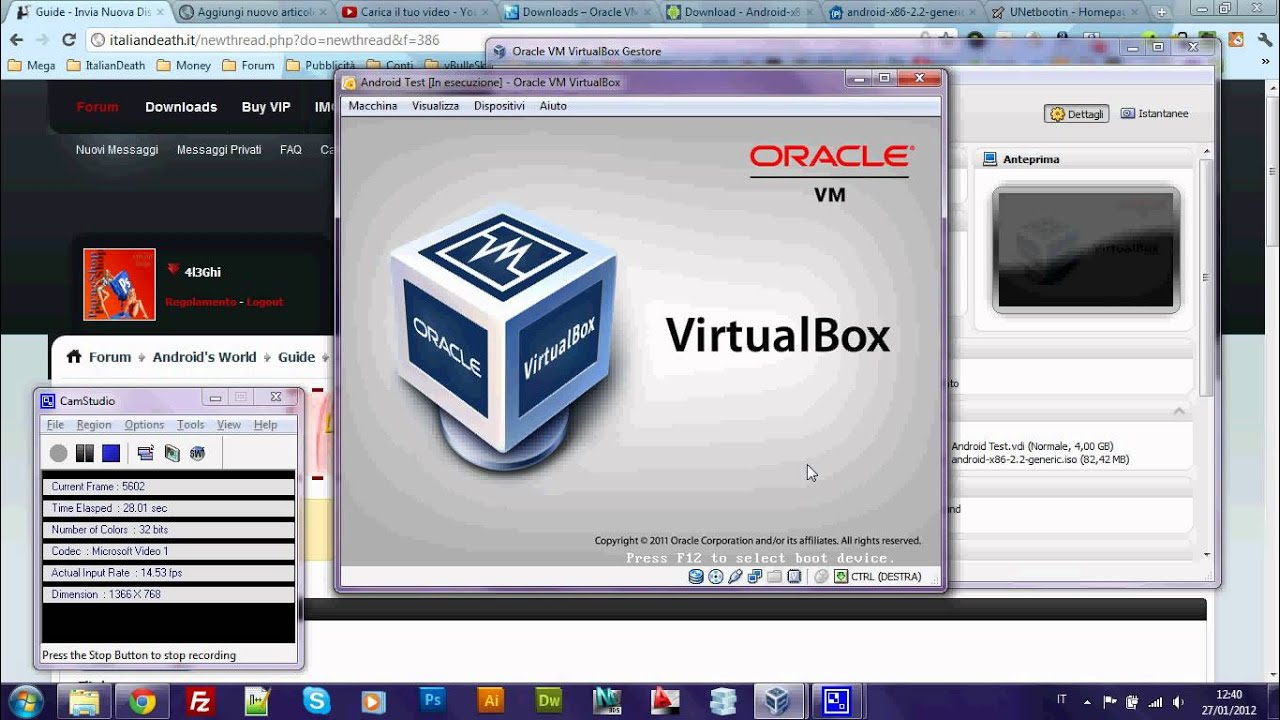Click the hard disk activity icon in VM status bar

pyautogui.click(x=696, y=576)
